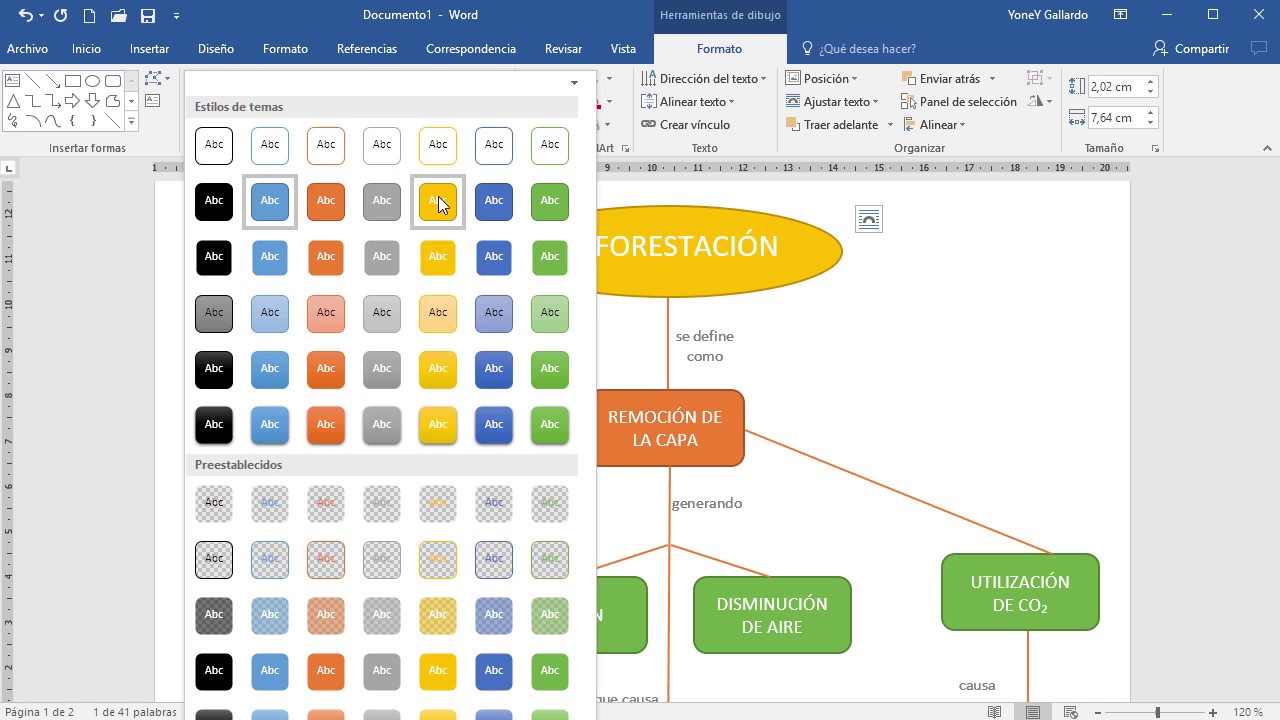Viewport: 1280px width, 720px height.
Task: Select the rectangle shape in Insertar formas
Action: point(72,81)
